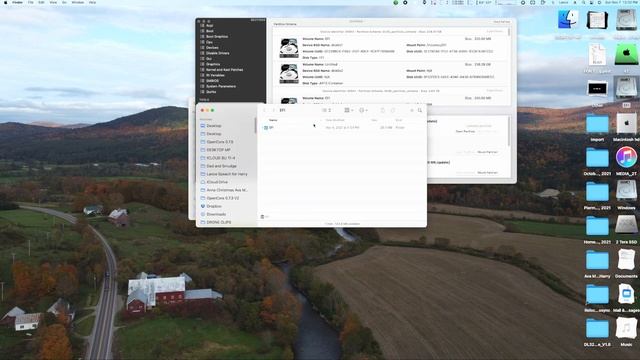The width and height of the screenshot is (640, 360).
Task: Open OpenCore 0.7.5 in Finder sidebar
Action: (220, 142)
